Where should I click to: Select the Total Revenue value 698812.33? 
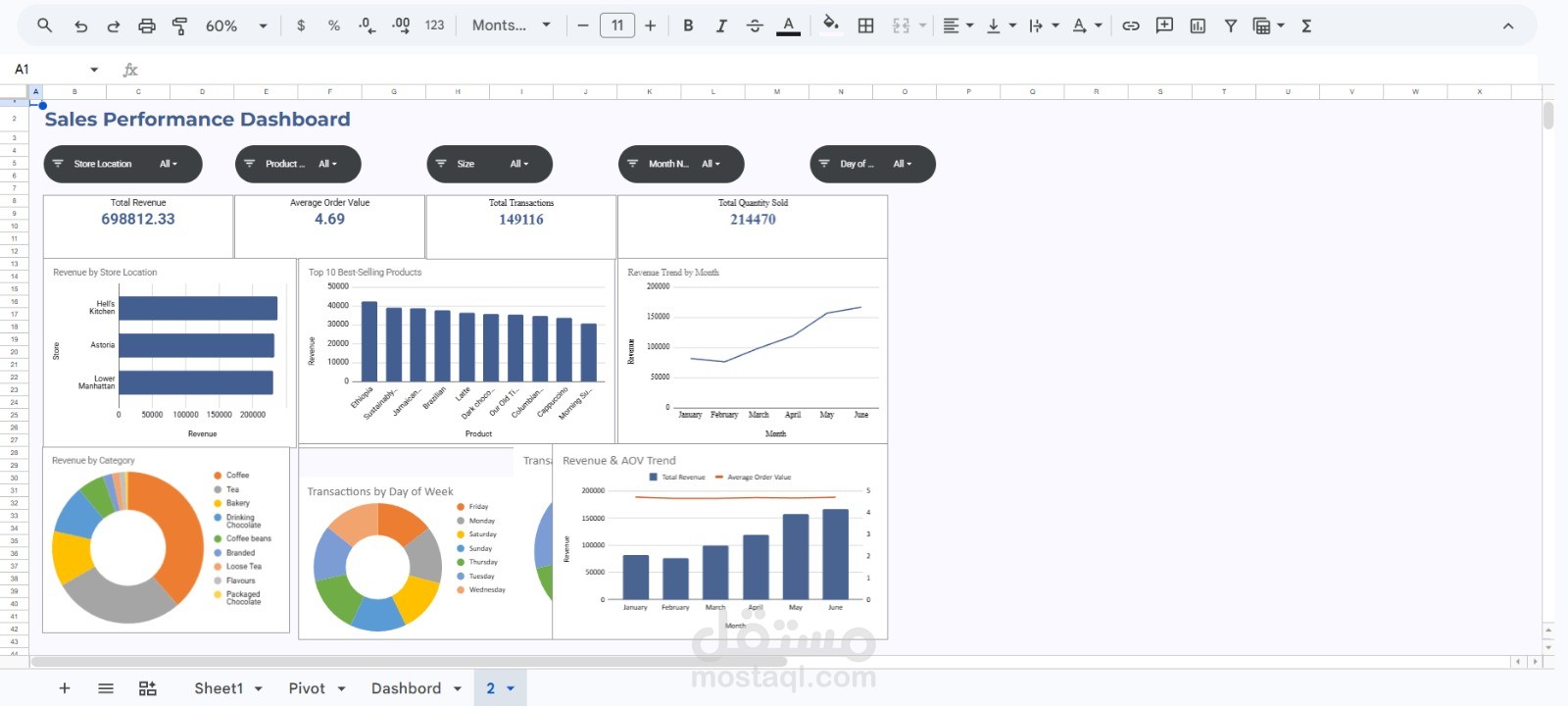tap(138, 220)
